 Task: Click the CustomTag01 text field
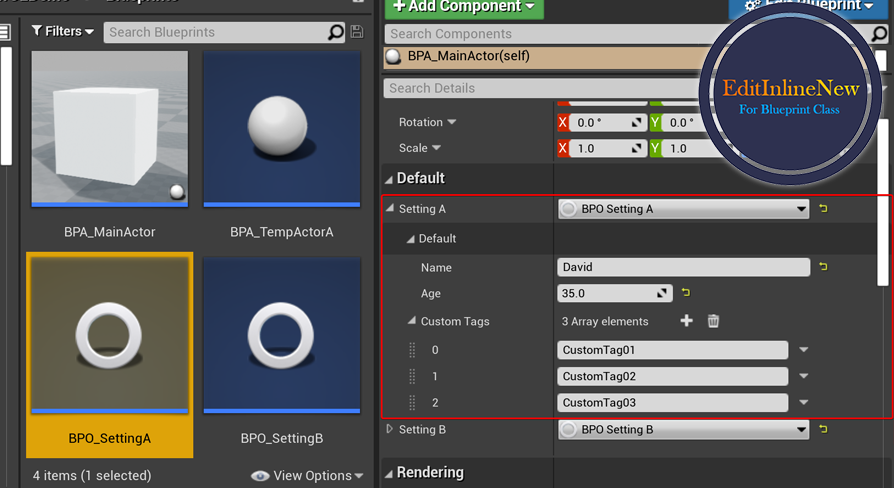click(x=673, y=350)
